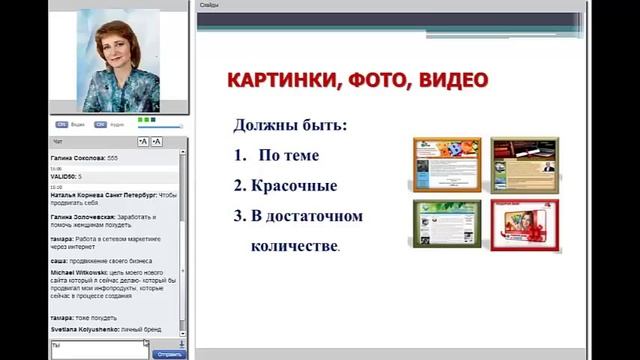Toggle the Аудио ON switch
This screenshot has width=640, height=360.
(100, 124)
